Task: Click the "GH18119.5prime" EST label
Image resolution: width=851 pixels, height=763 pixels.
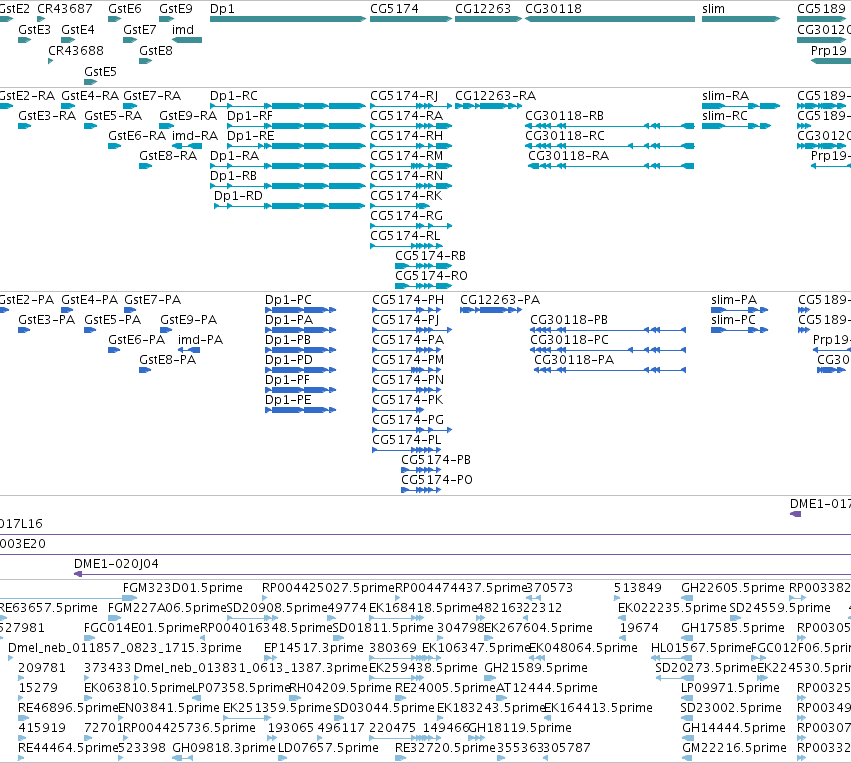Action: pyautogui.click(x=520, y=728)
